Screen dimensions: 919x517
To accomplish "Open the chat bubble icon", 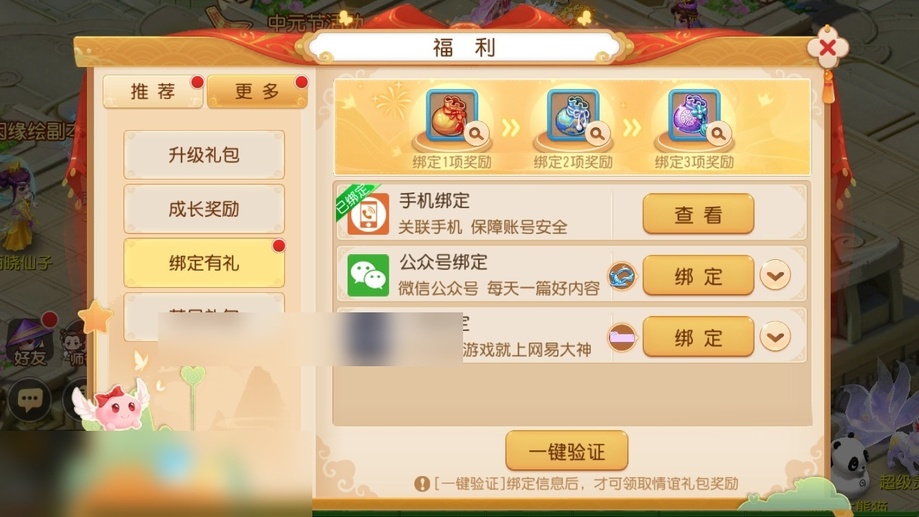I will [29, 400].
